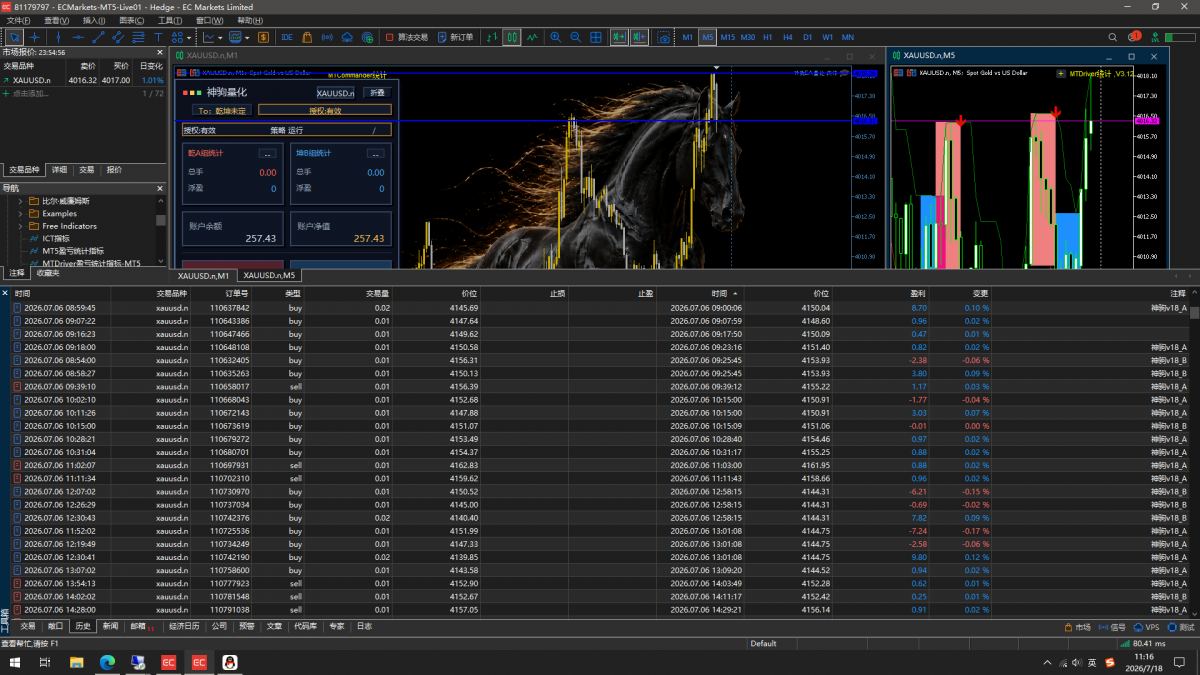Select the Fibonacci retracement tool
This screenshot has width=1200, height=675.
(x=138, y=37)
